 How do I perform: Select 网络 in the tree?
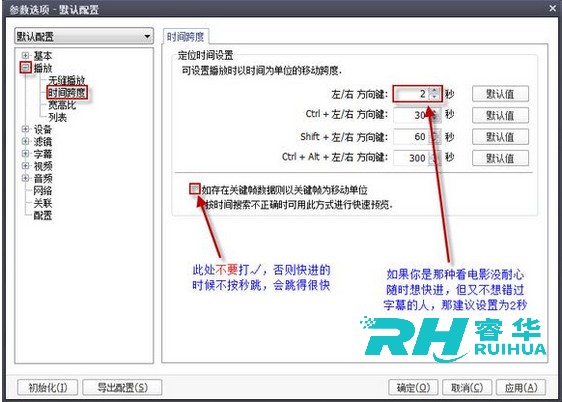(43, 191)
